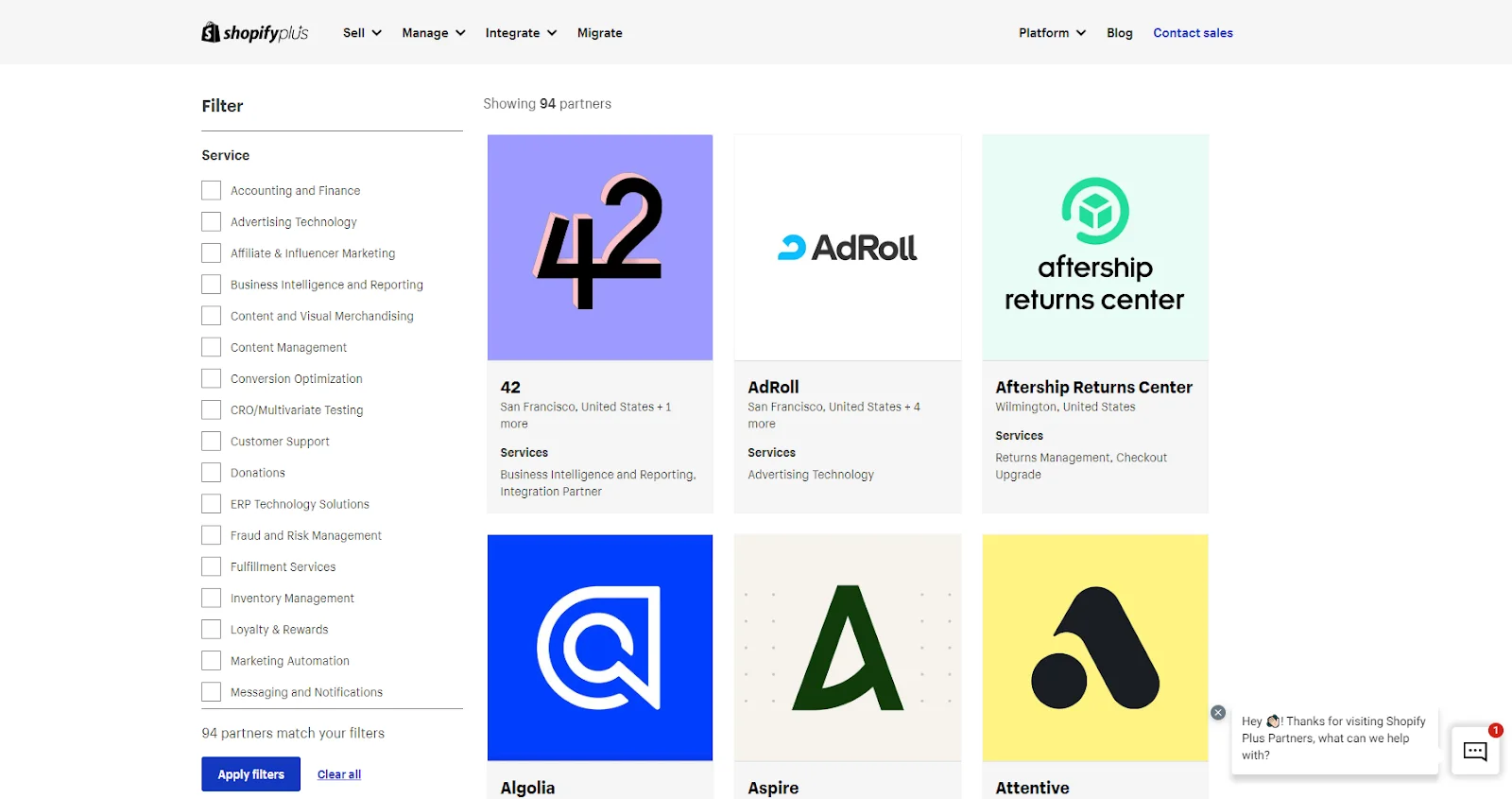Open the Algolia logo tile

[x=600, y=648]
